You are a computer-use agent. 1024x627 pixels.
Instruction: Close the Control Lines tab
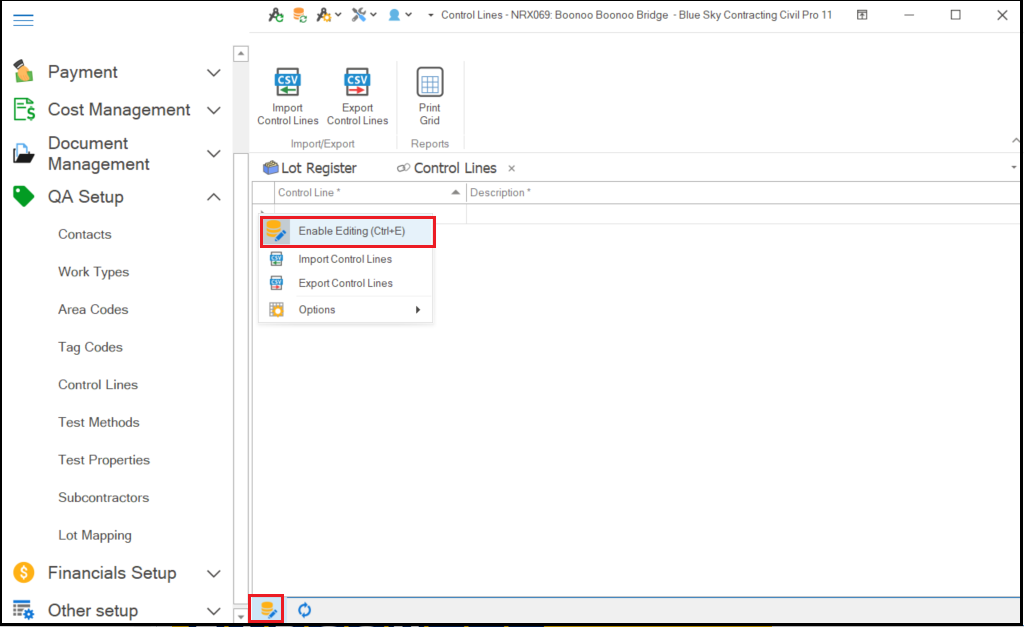click(x=512, y=169)
